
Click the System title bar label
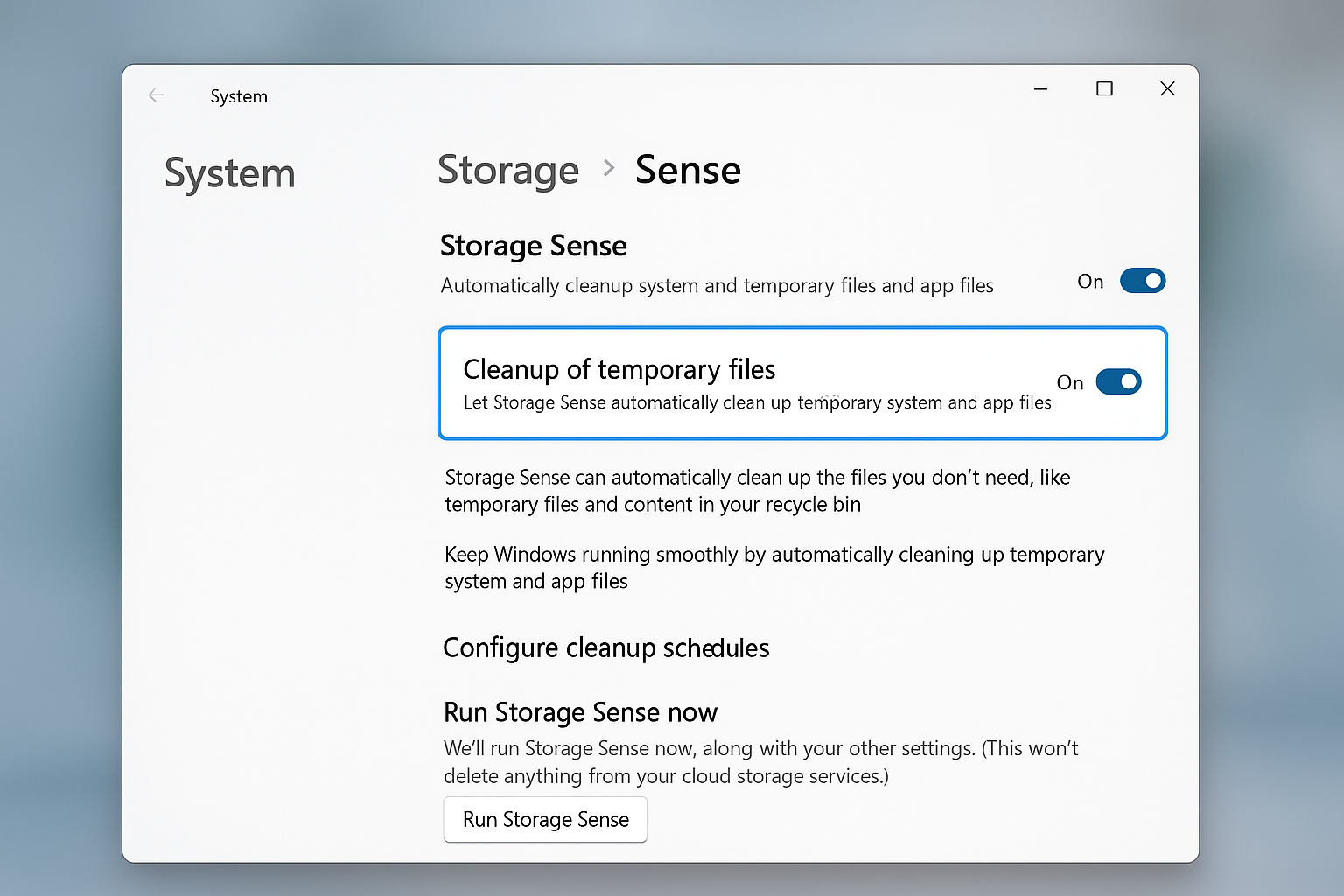click(239, 96)
